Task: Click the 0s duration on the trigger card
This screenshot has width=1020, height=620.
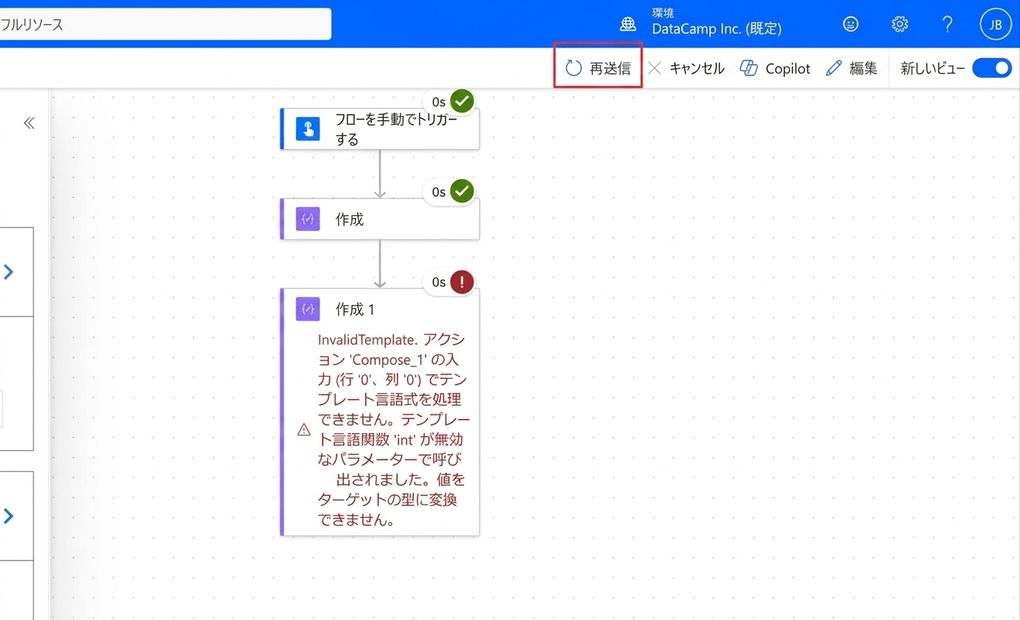Action: coord(439,102)
